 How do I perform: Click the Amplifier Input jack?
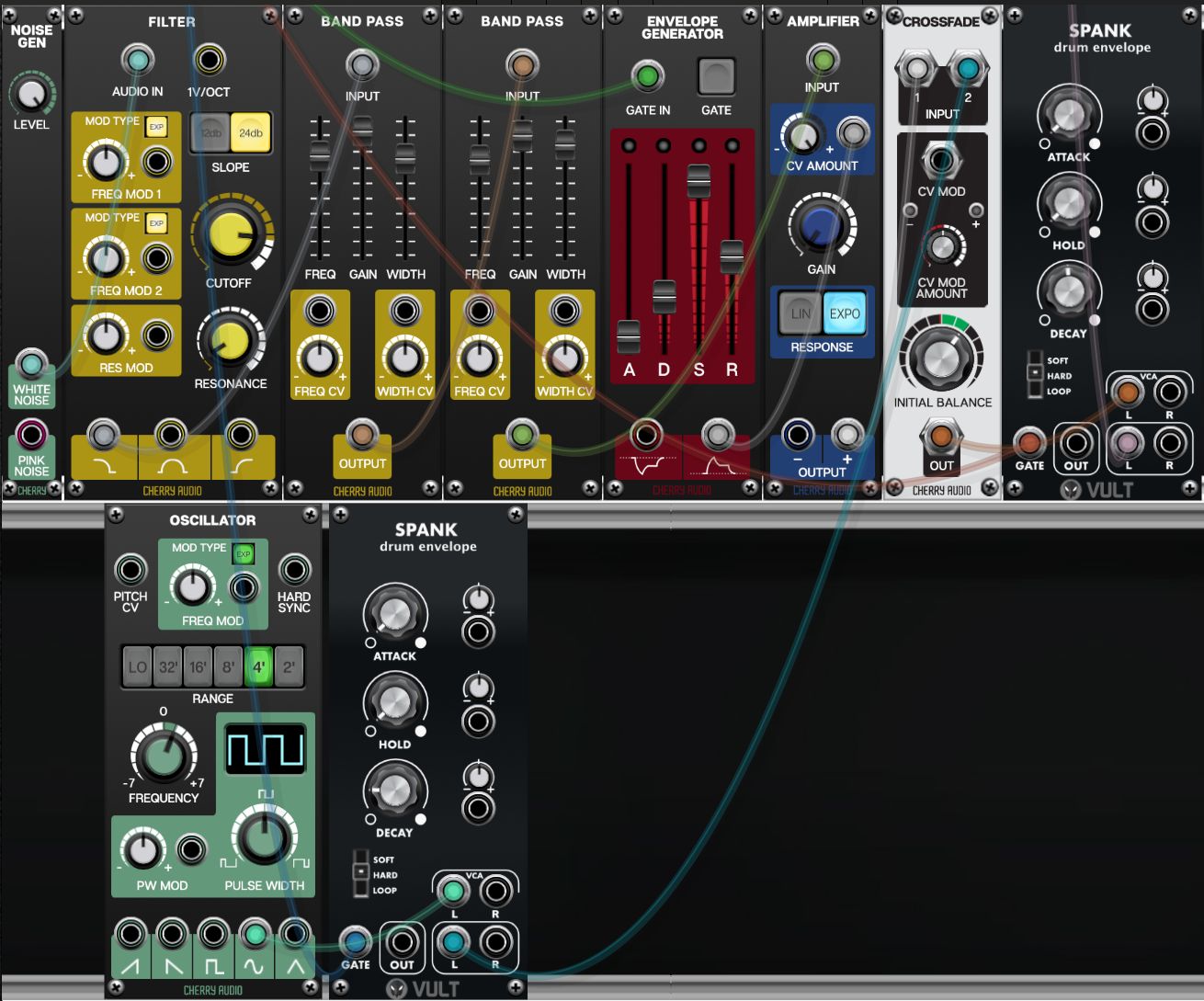[x=822, y=61]
